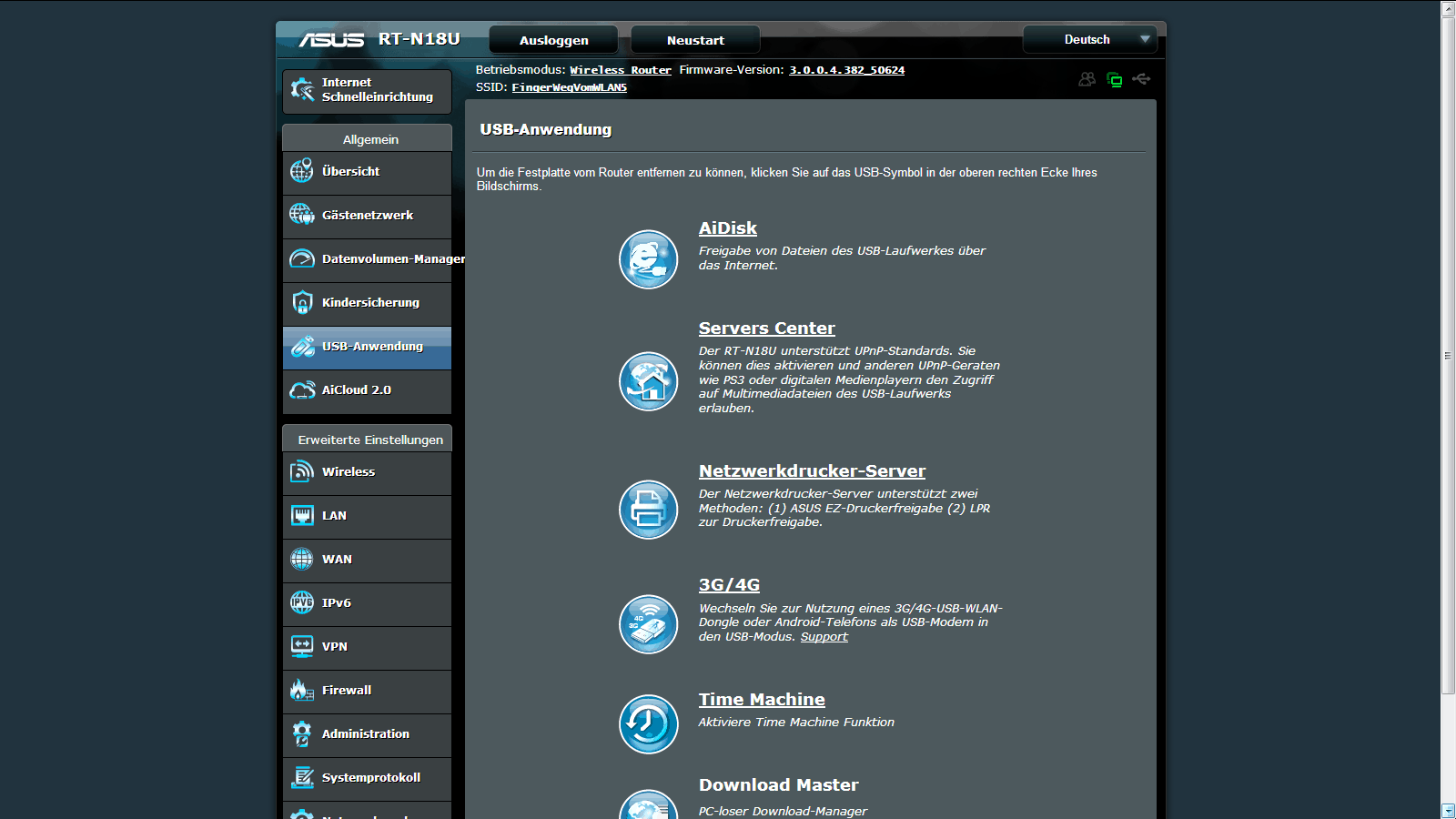Screen dimensions: 1456x819
Task: Click the Systemprotokoll notepad icon
Action: pyautogui.click(x=302, y=777)
